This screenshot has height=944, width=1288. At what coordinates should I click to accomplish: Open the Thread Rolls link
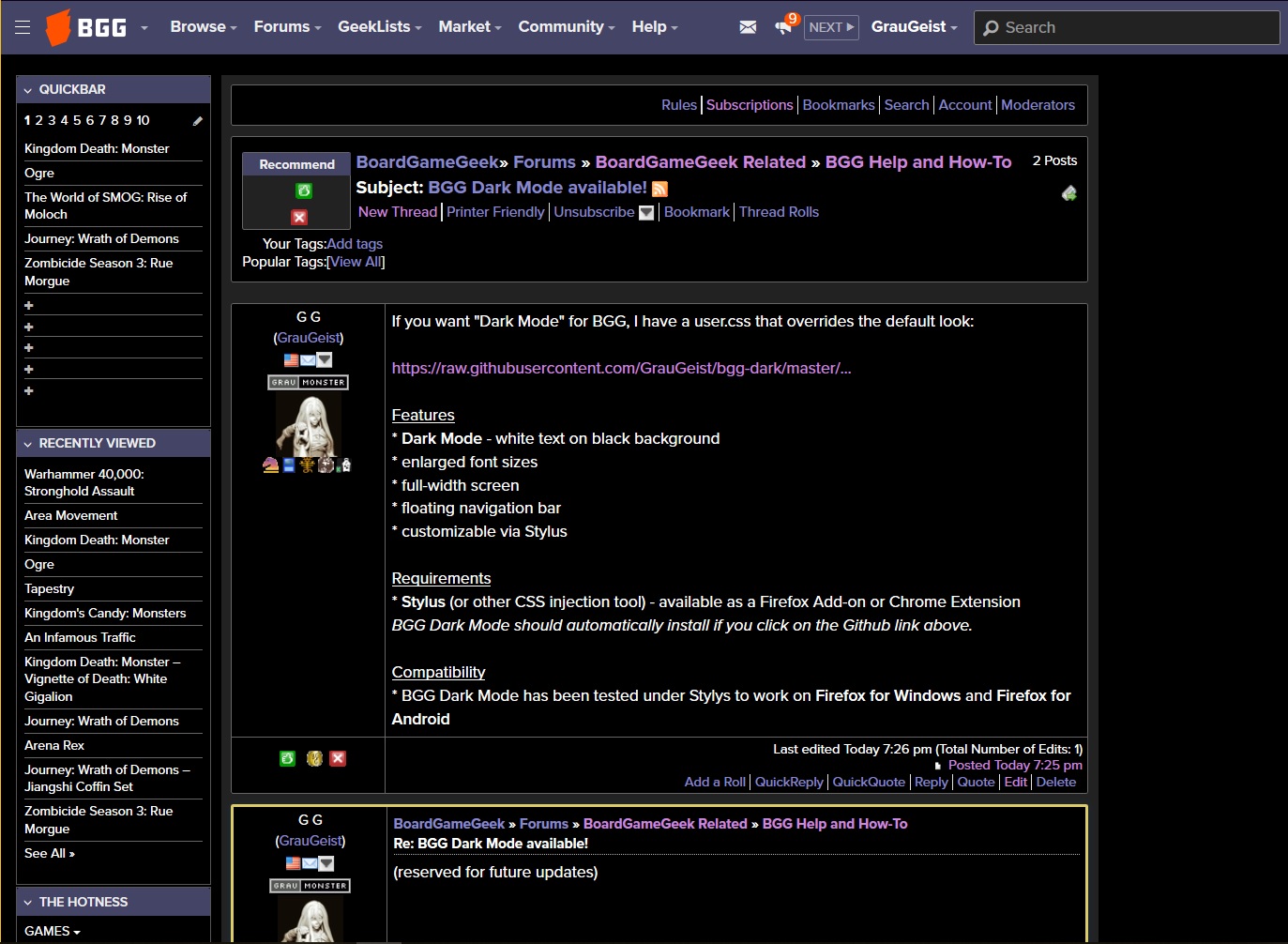[x=779, y=212]
